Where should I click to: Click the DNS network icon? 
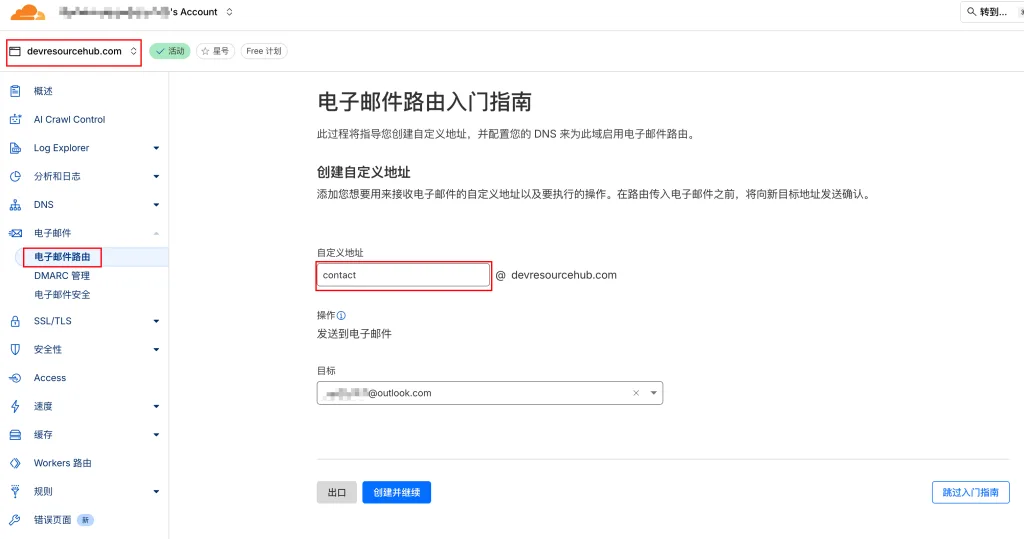click(x=15, y=204)
